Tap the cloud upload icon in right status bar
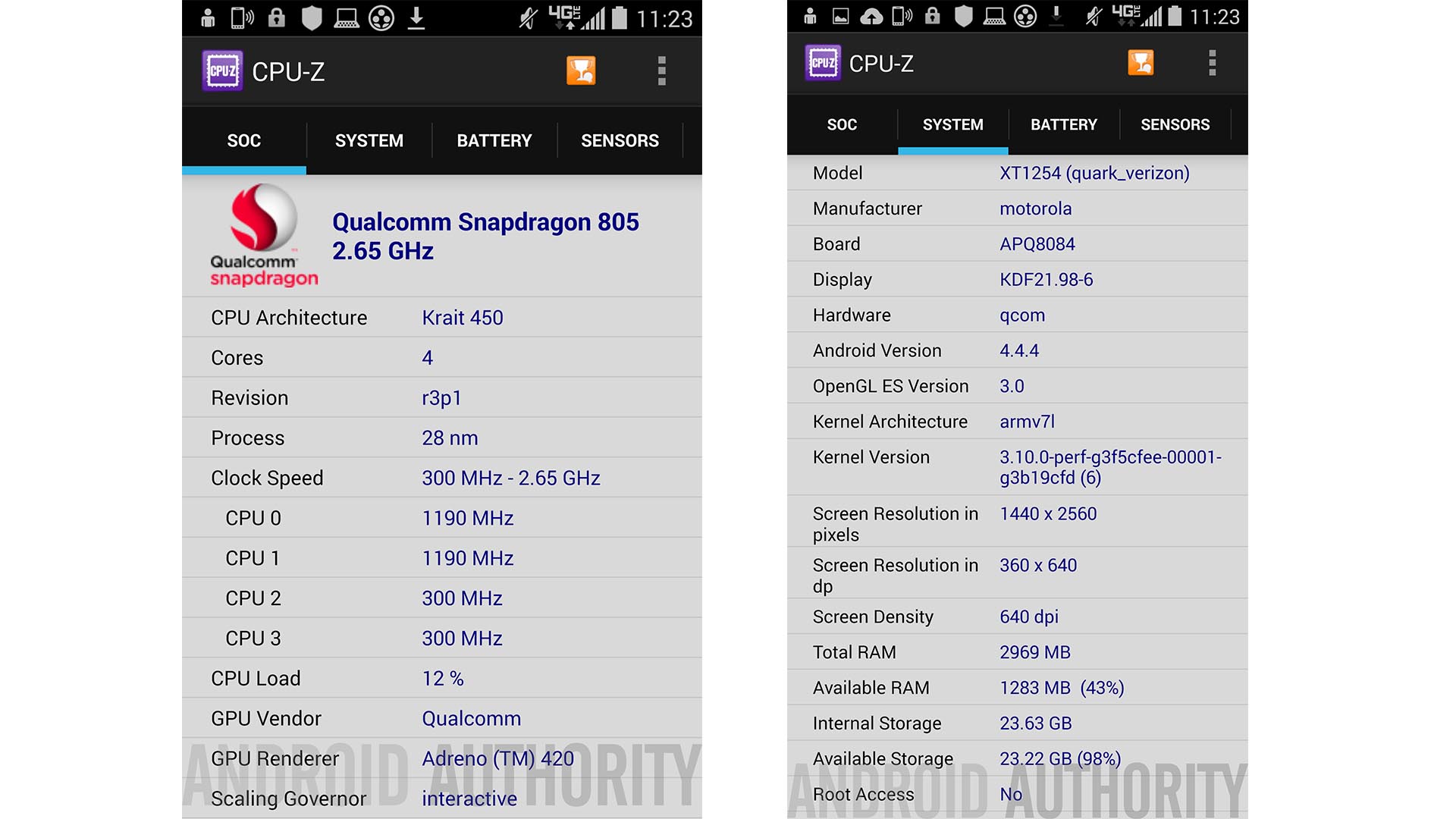 pyautogui.click(x=871, y=16)
